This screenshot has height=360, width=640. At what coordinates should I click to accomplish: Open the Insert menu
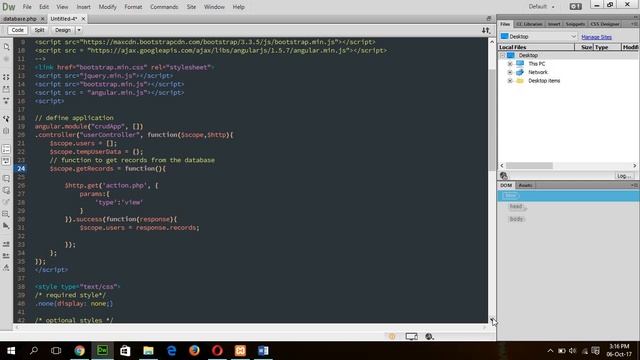coord(84,7)
